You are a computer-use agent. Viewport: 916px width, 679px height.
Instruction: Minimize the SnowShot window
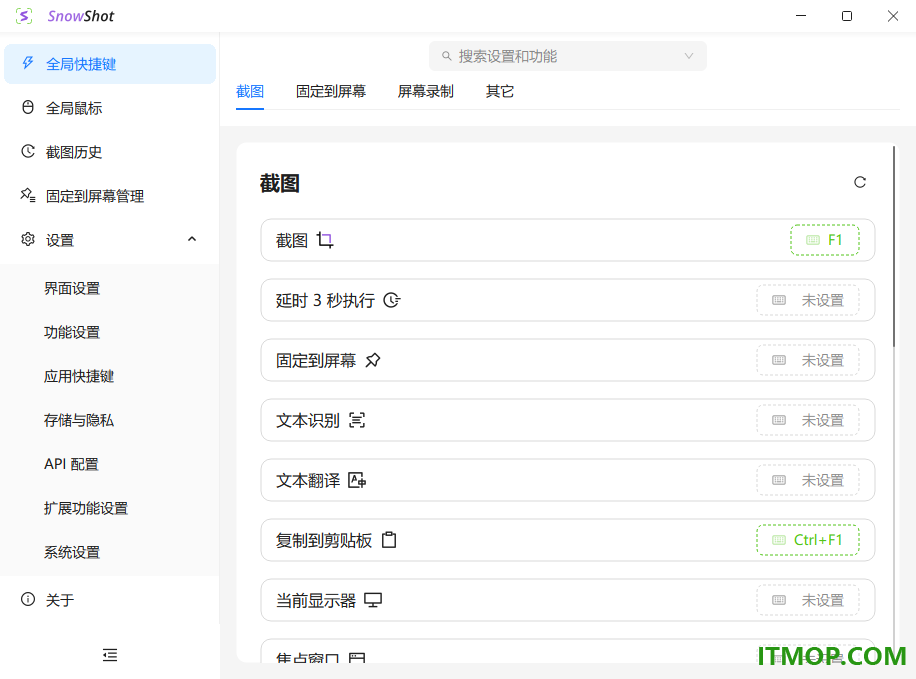[x=801, y=16]
